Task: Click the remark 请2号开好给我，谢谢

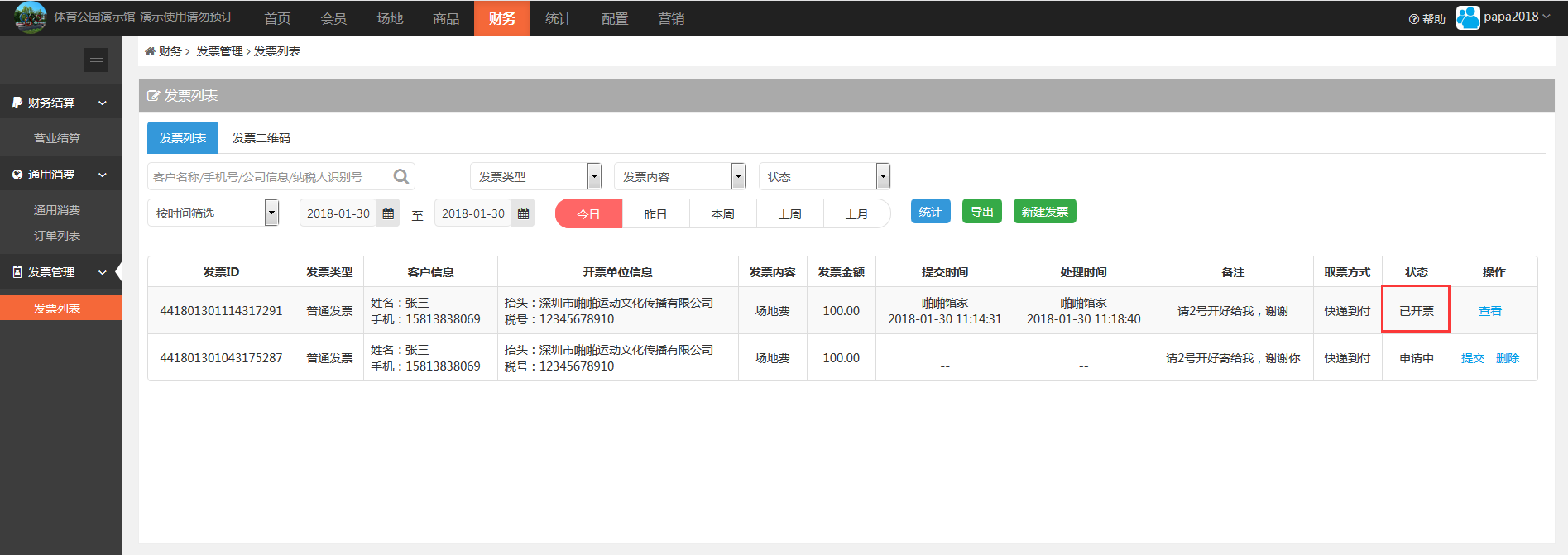Action: (1233, 311)
